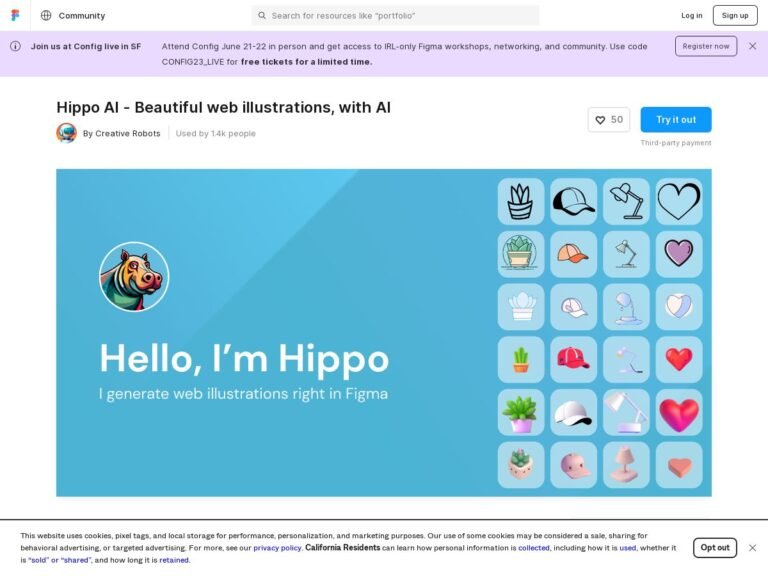Dismiss the Config announcement banner
This screenshot has width=768, height=576.
(752, 46)
